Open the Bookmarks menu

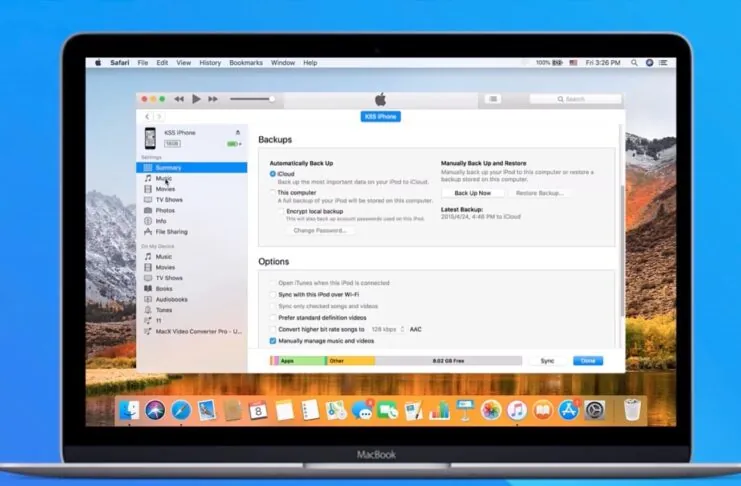pyautogui.click(x=246, y=62)
